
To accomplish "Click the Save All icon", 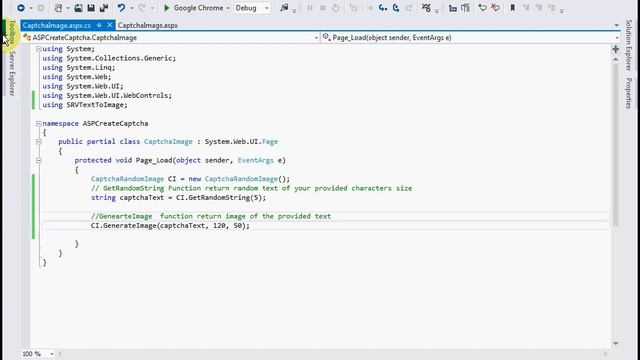I will click(x=104, y=8).
